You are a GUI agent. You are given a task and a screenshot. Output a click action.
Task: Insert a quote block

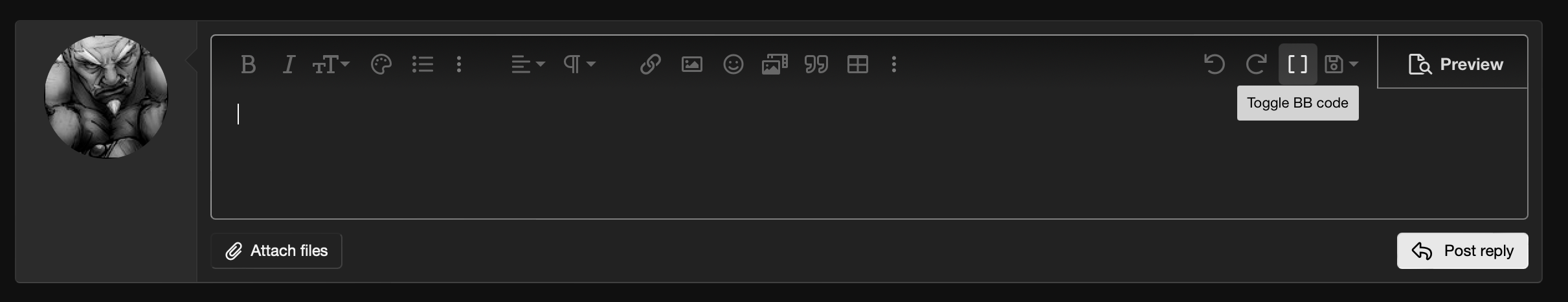816,64
